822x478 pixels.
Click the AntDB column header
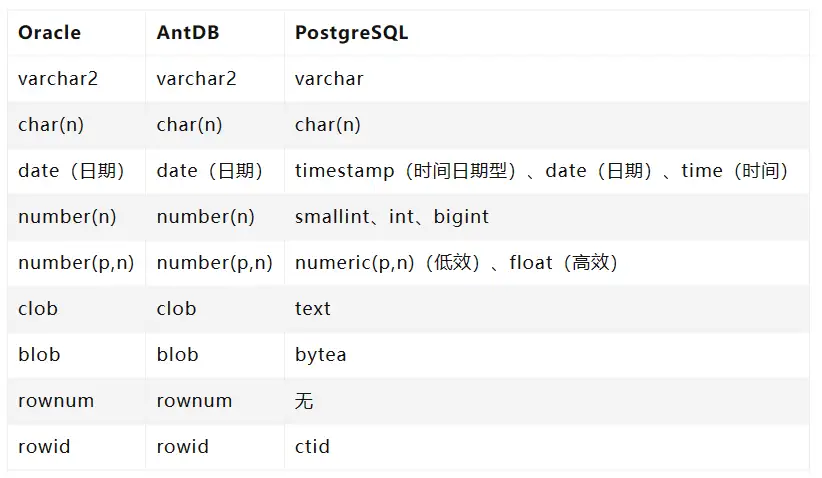coord(187,33)
